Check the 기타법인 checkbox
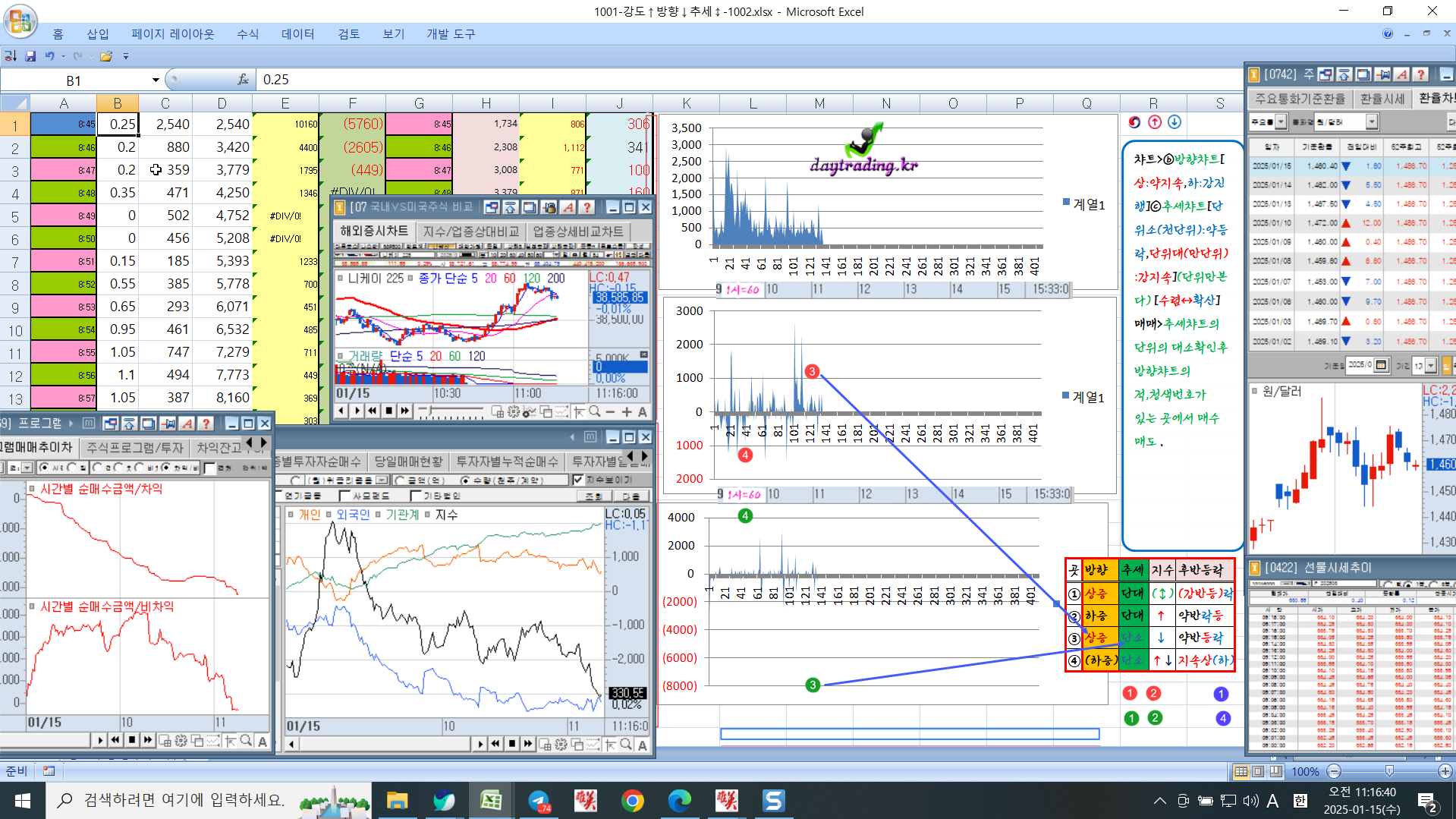 (415, 496)
